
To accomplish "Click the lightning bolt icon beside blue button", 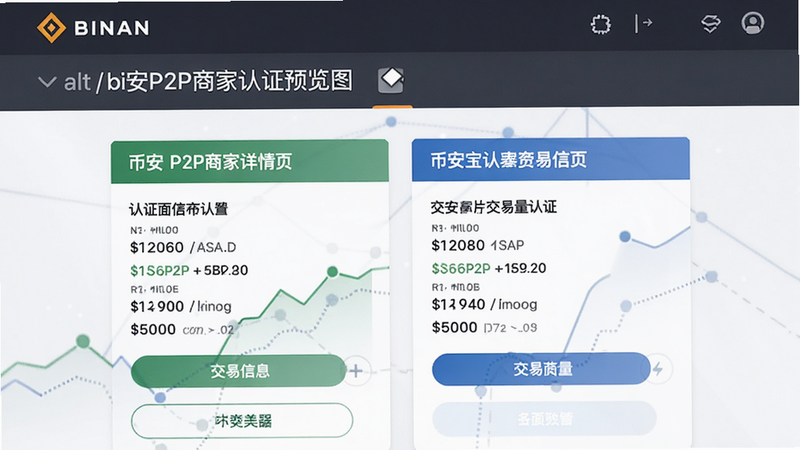I will [x=658, y=368].
